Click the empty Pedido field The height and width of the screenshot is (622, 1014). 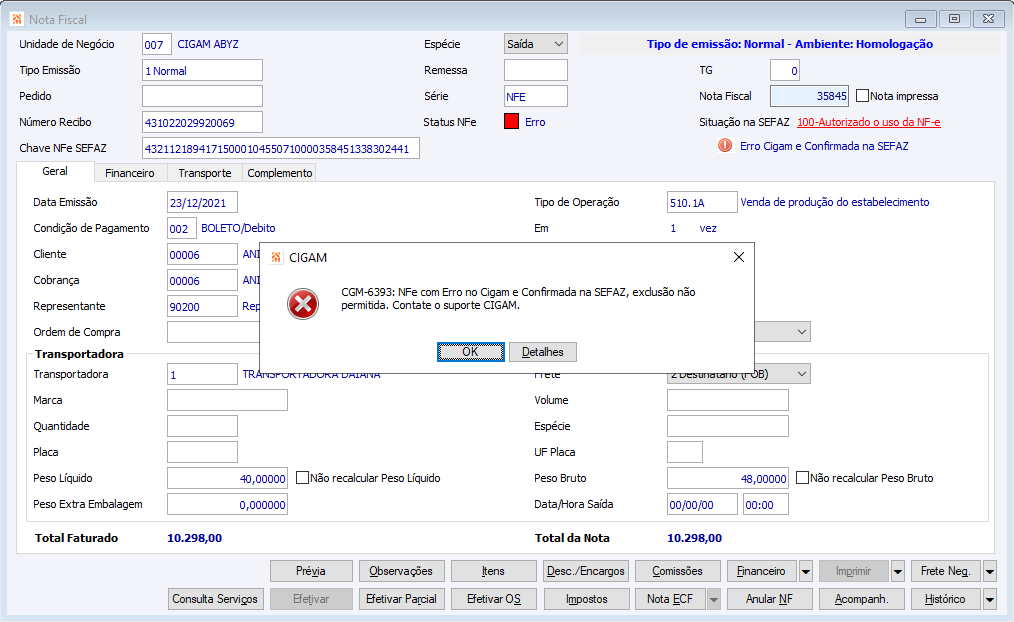coord(202,96)
